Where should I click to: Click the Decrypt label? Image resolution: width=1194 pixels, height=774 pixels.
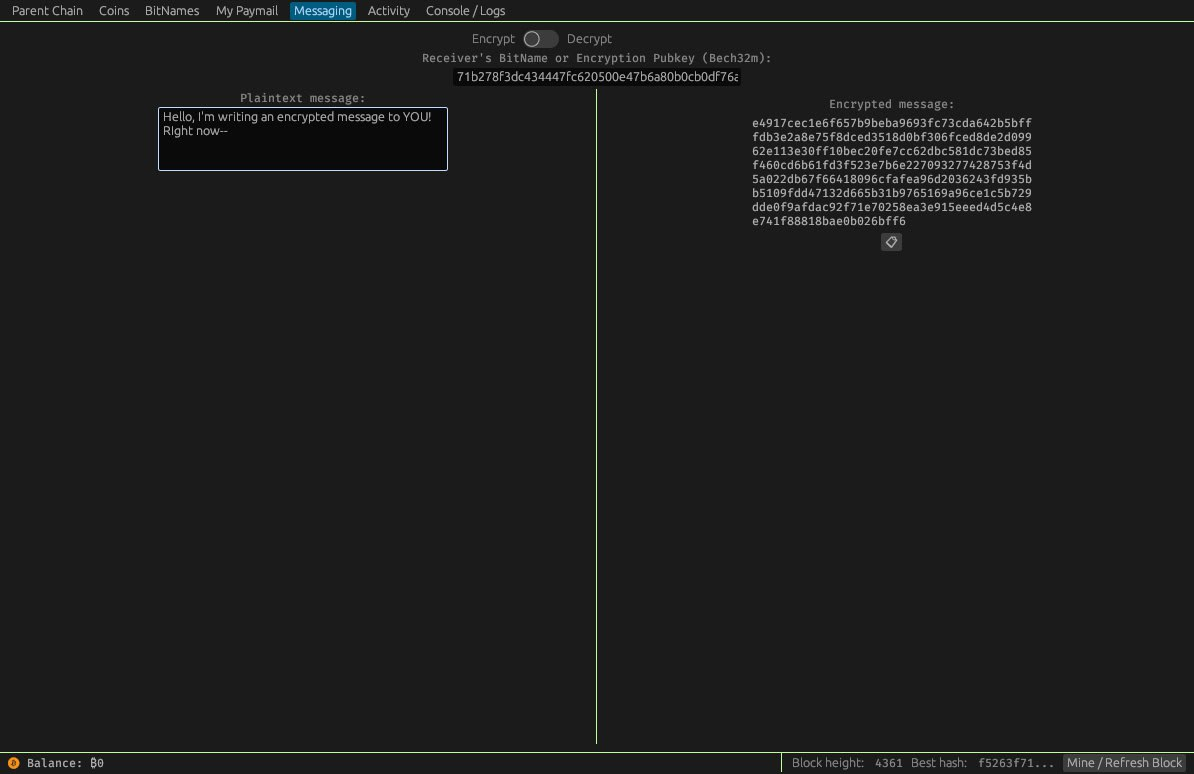coord(589,39)
